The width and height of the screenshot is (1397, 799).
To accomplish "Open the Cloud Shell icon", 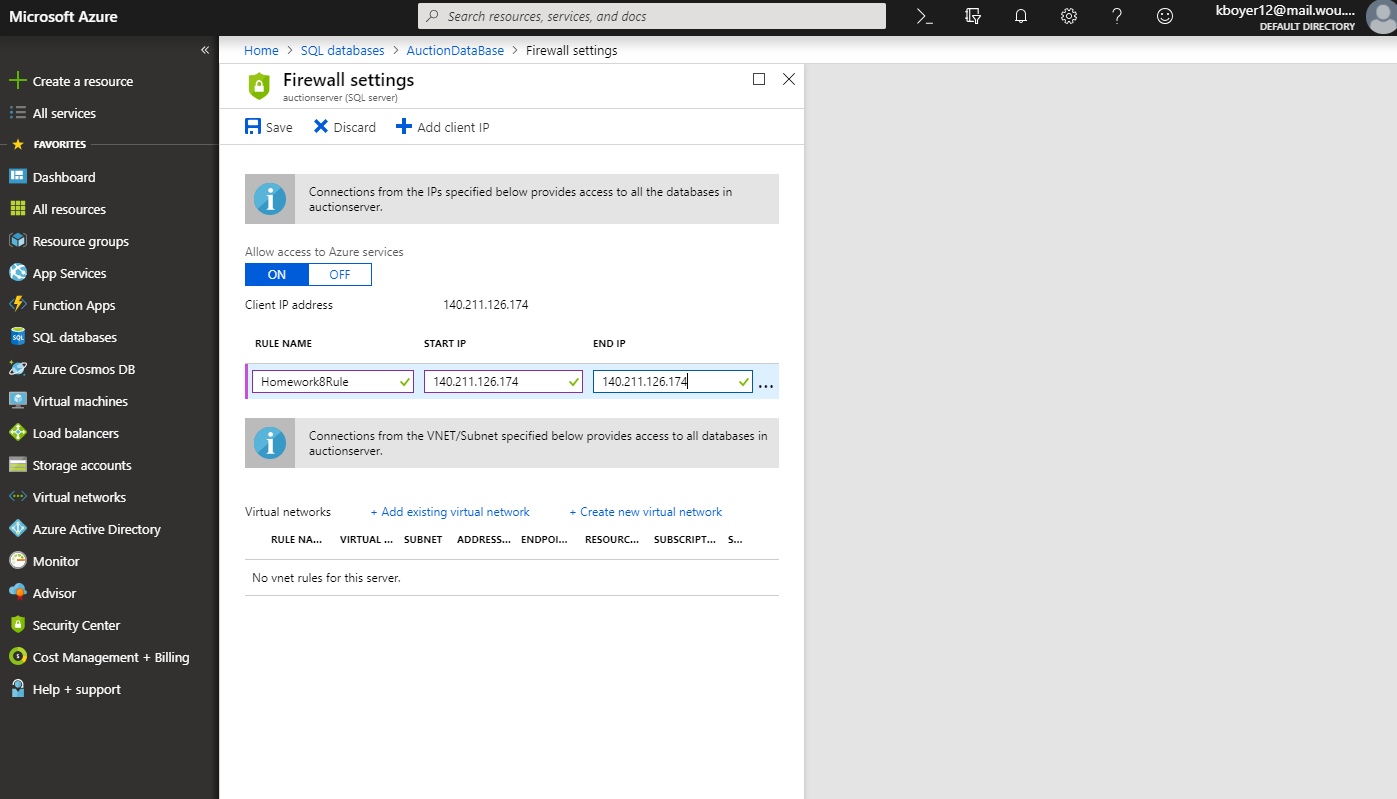I will (925, 16).
